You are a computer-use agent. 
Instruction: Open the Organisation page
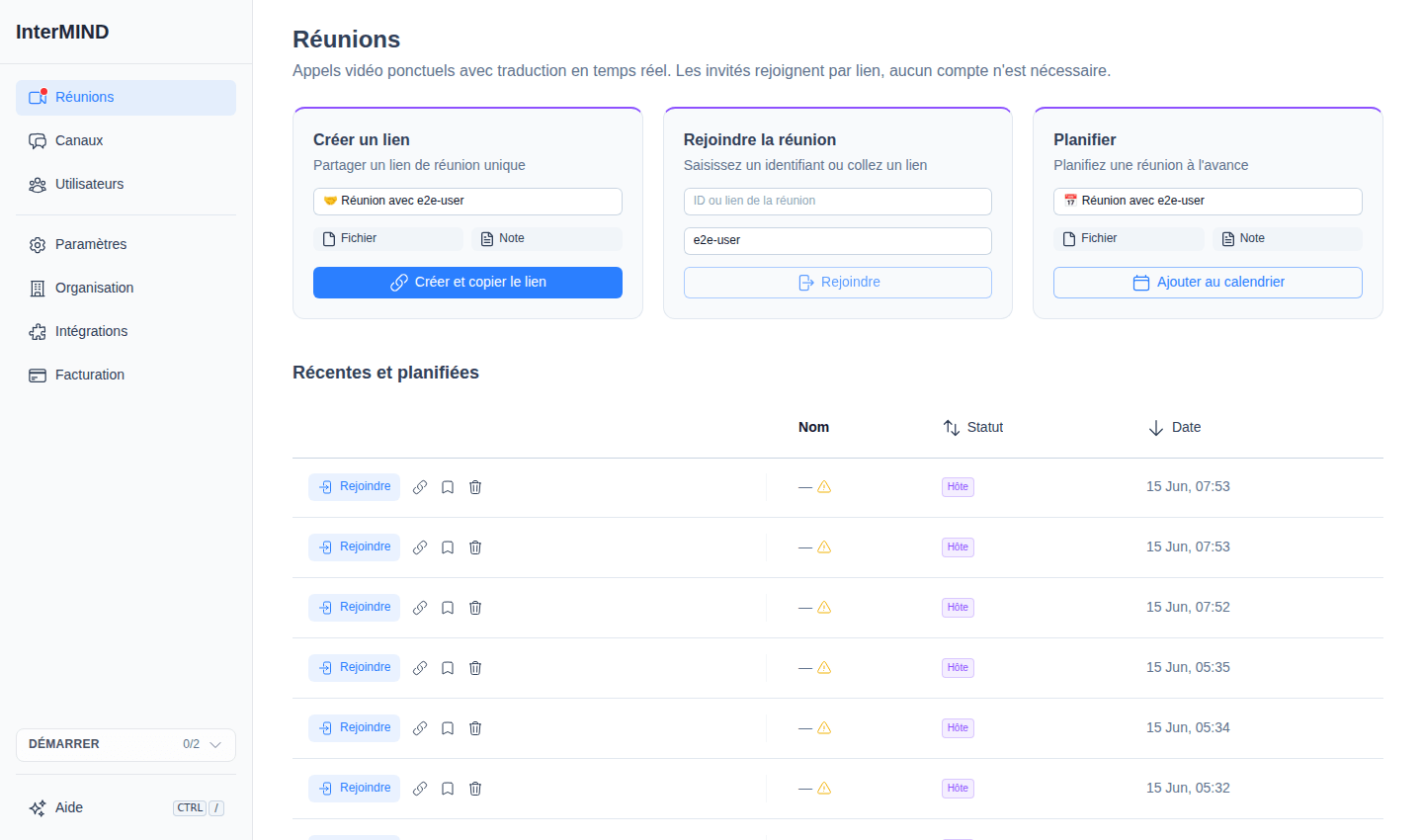[126, 289]
